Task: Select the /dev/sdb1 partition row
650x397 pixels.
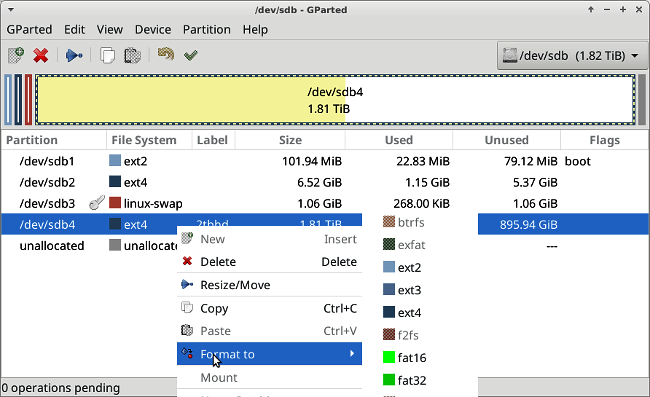Action: pyautogui.click(x=325, y=161)
